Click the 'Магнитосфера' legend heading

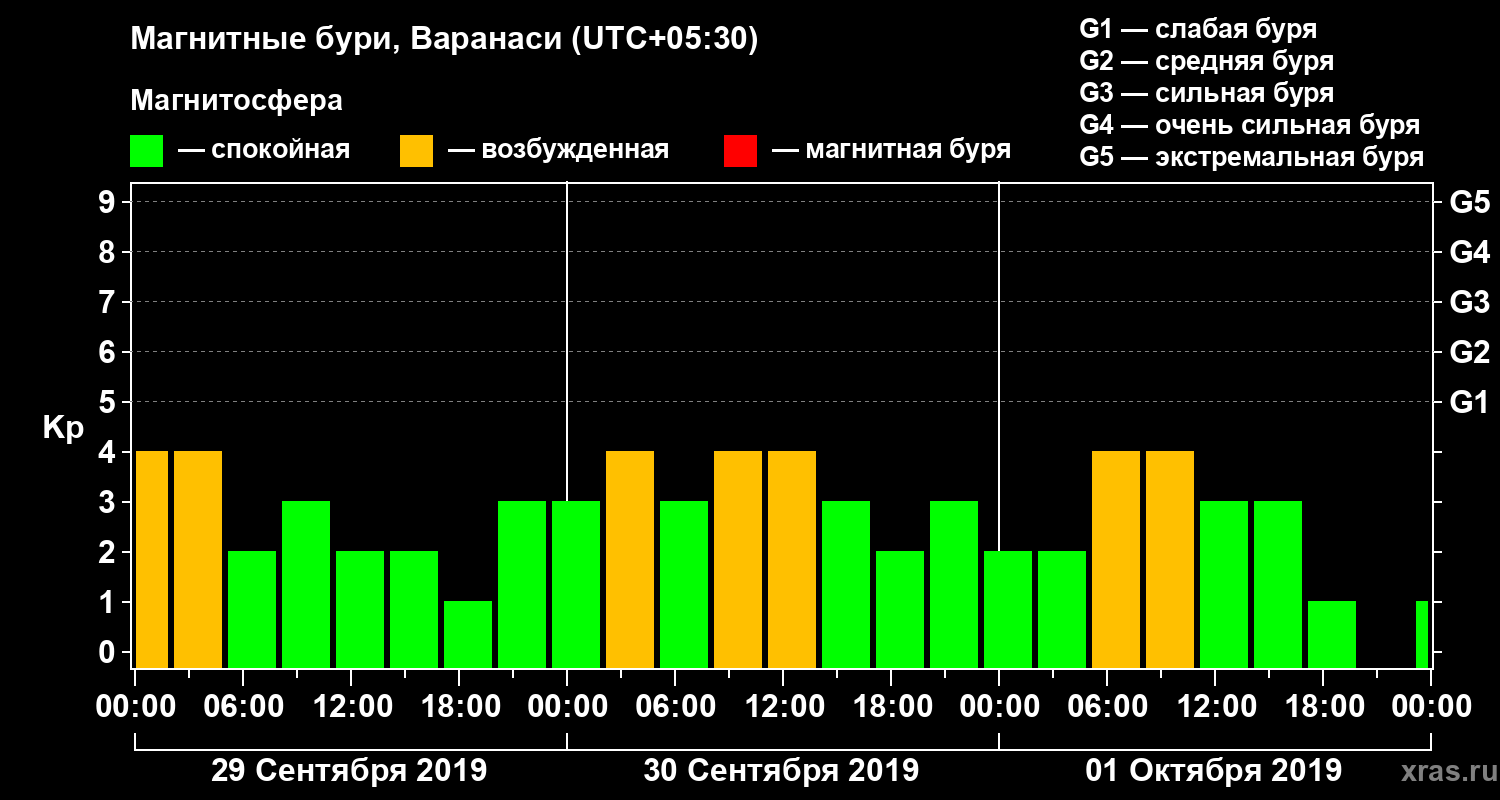pyautogui.click(x=237, y=101)
